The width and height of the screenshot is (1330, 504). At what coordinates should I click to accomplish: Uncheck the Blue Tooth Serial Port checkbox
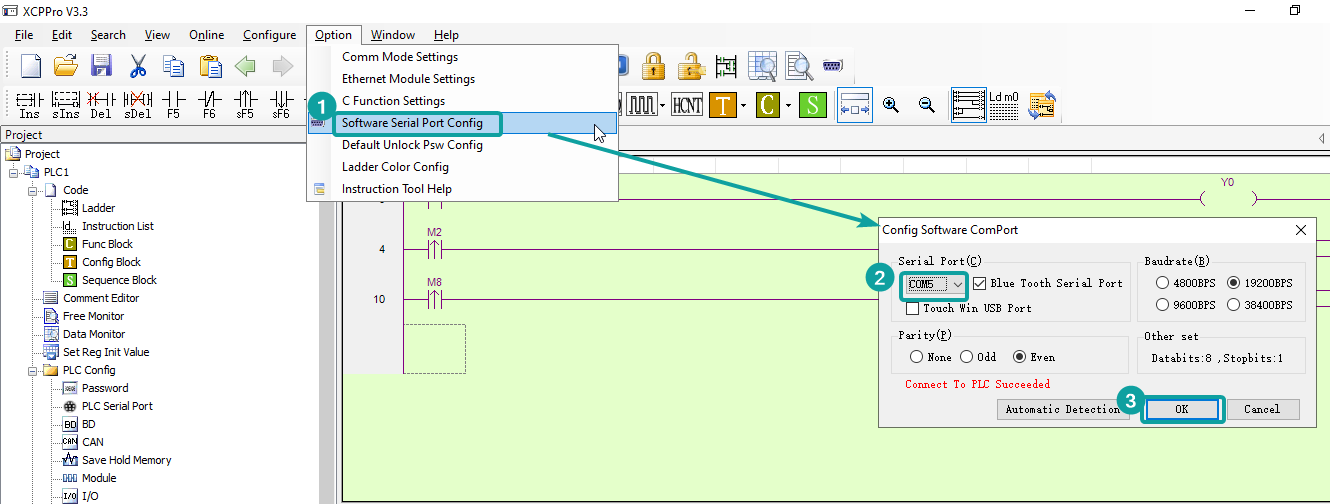tap(979, 284)
